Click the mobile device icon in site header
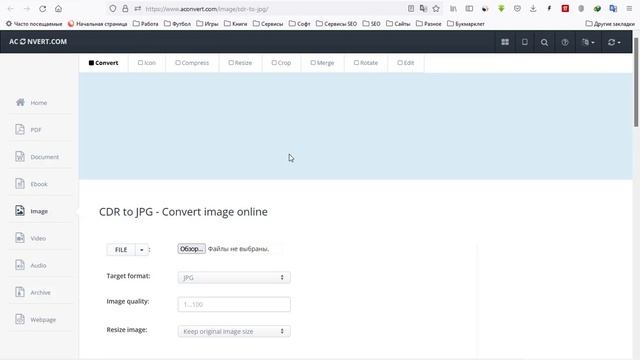The height and width of the screenshot is (360, 640). point(524,42)
